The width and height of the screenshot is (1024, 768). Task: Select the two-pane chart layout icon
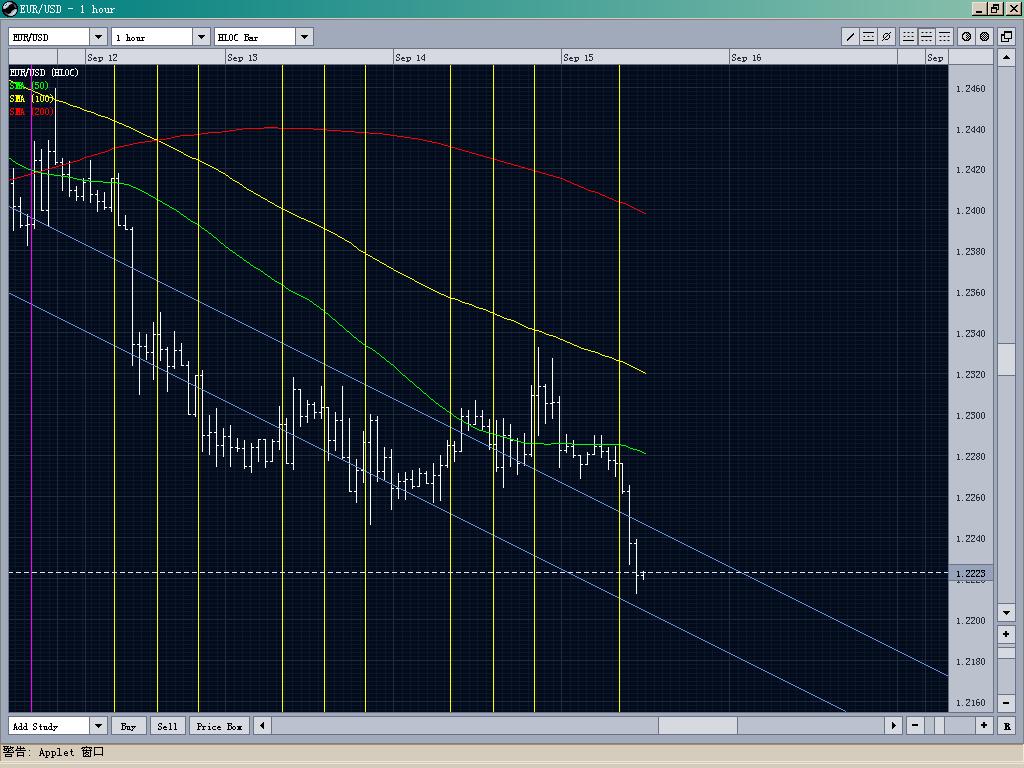coord(925,36)
